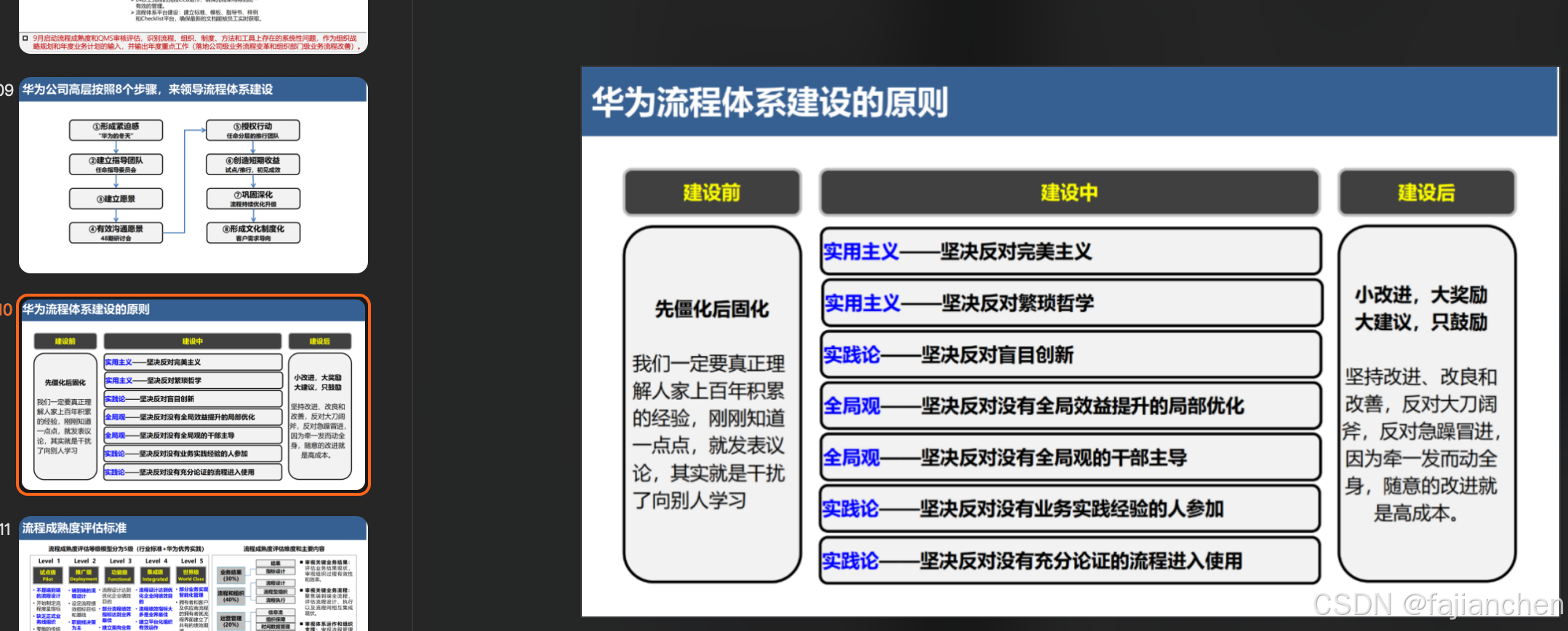Open the partially visible thumbnail with red text
1568x631 pixels.
[x=193, y=26]
